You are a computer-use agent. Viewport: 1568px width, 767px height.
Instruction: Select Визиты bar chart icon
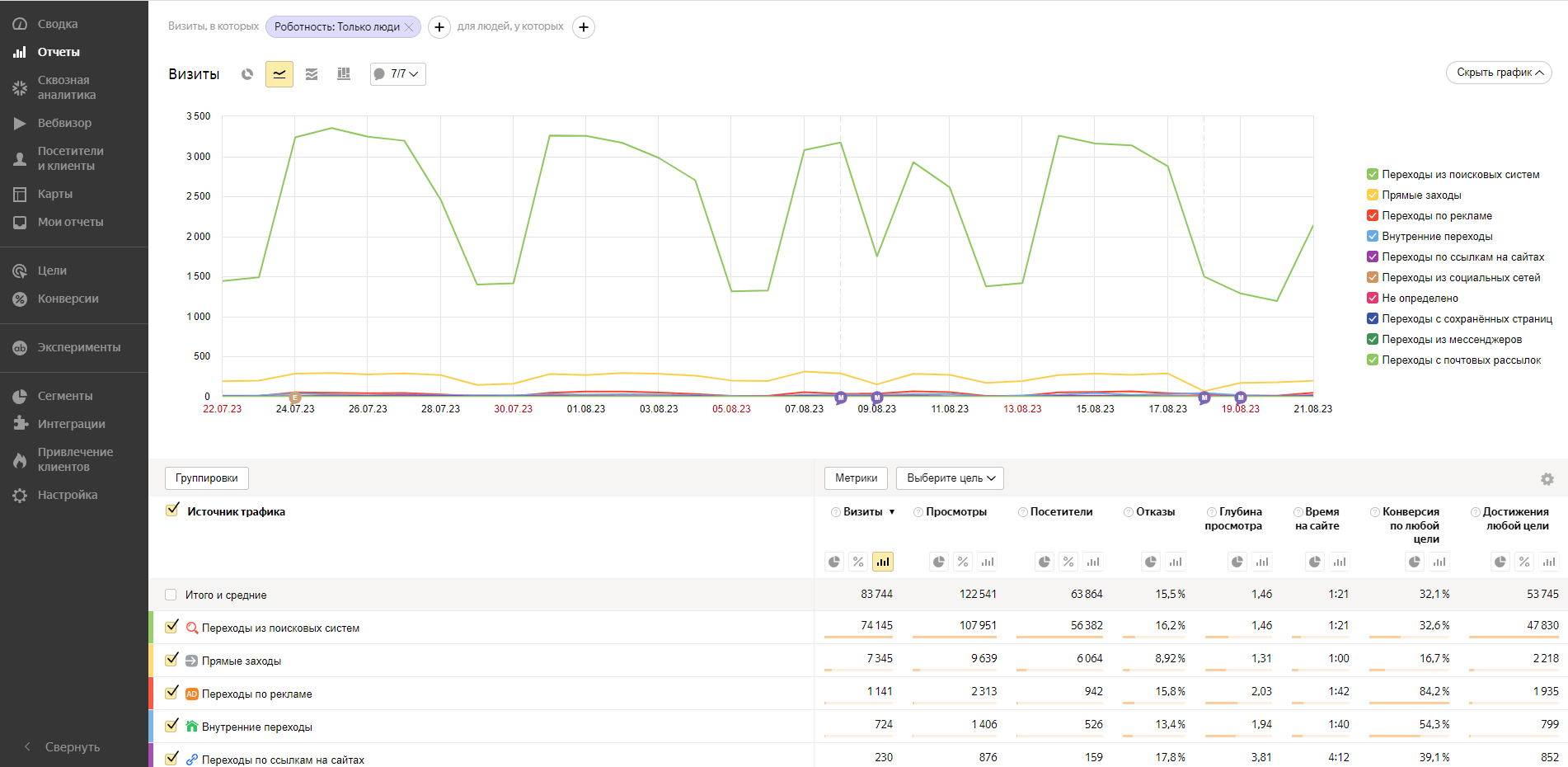click(x=883, y=562)
